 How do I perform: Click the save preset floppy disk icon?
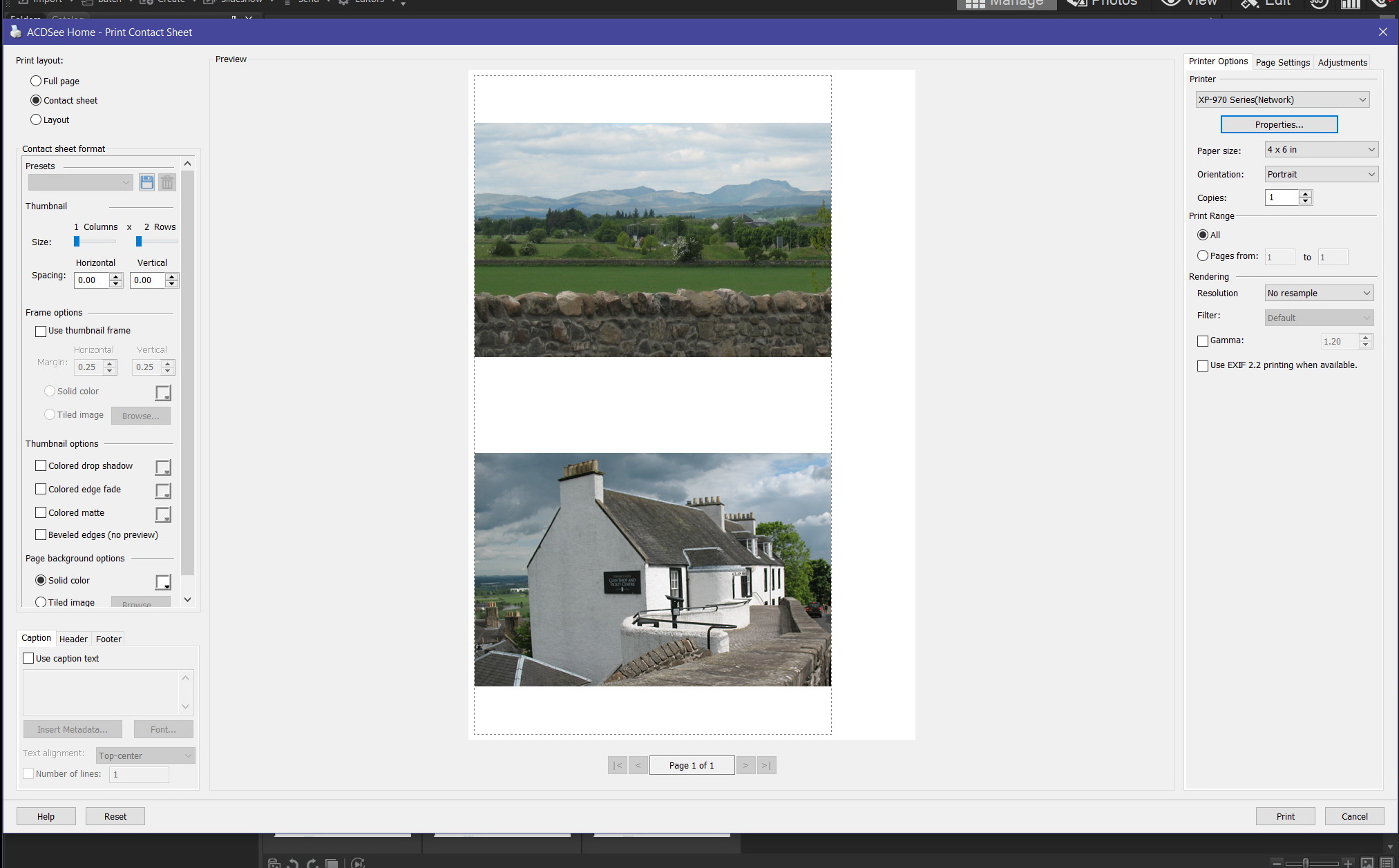pos(146,182)
